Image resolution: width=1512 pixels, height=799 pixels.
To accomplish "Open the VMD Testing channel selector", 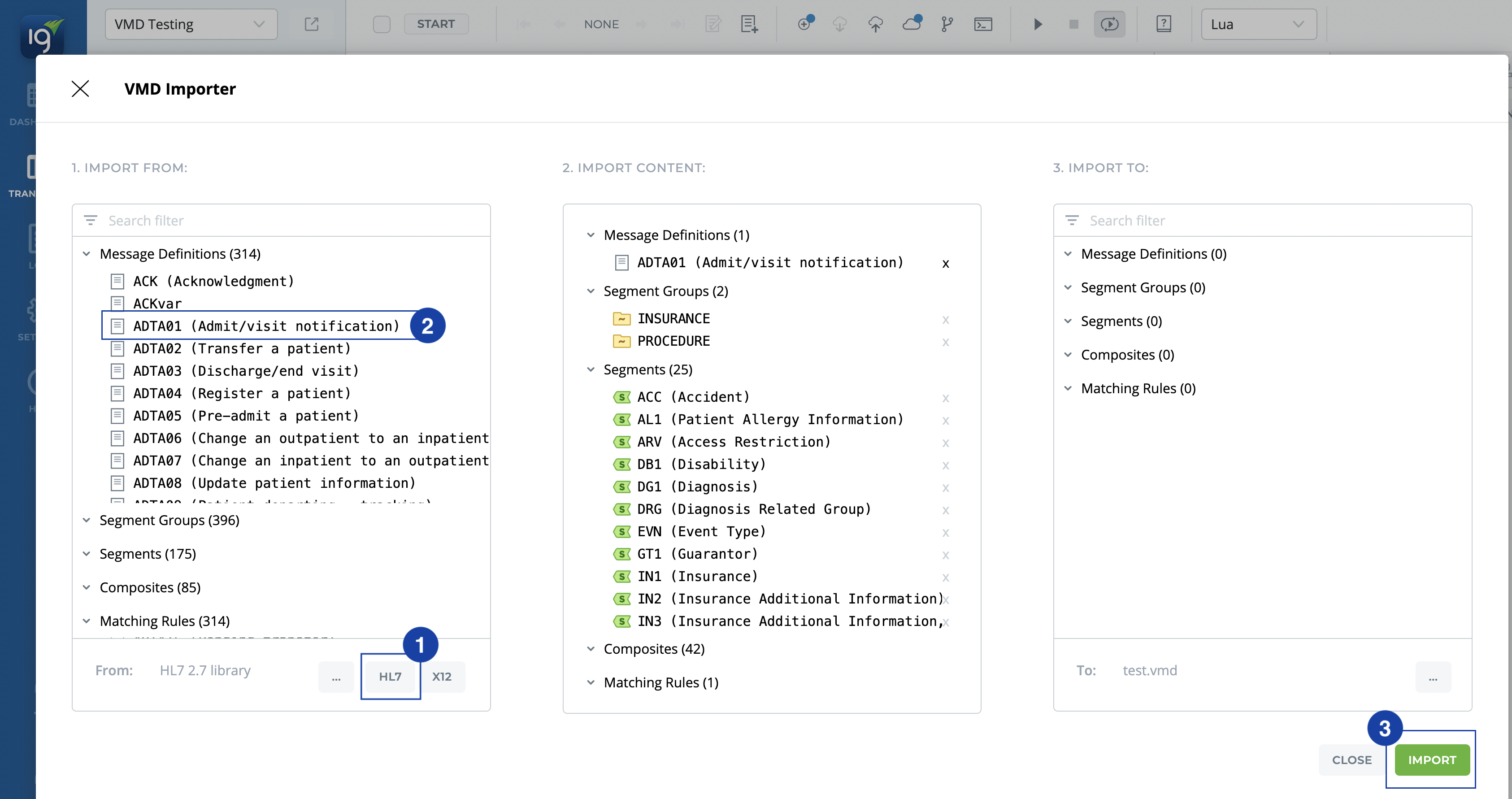I will (191, 24).
